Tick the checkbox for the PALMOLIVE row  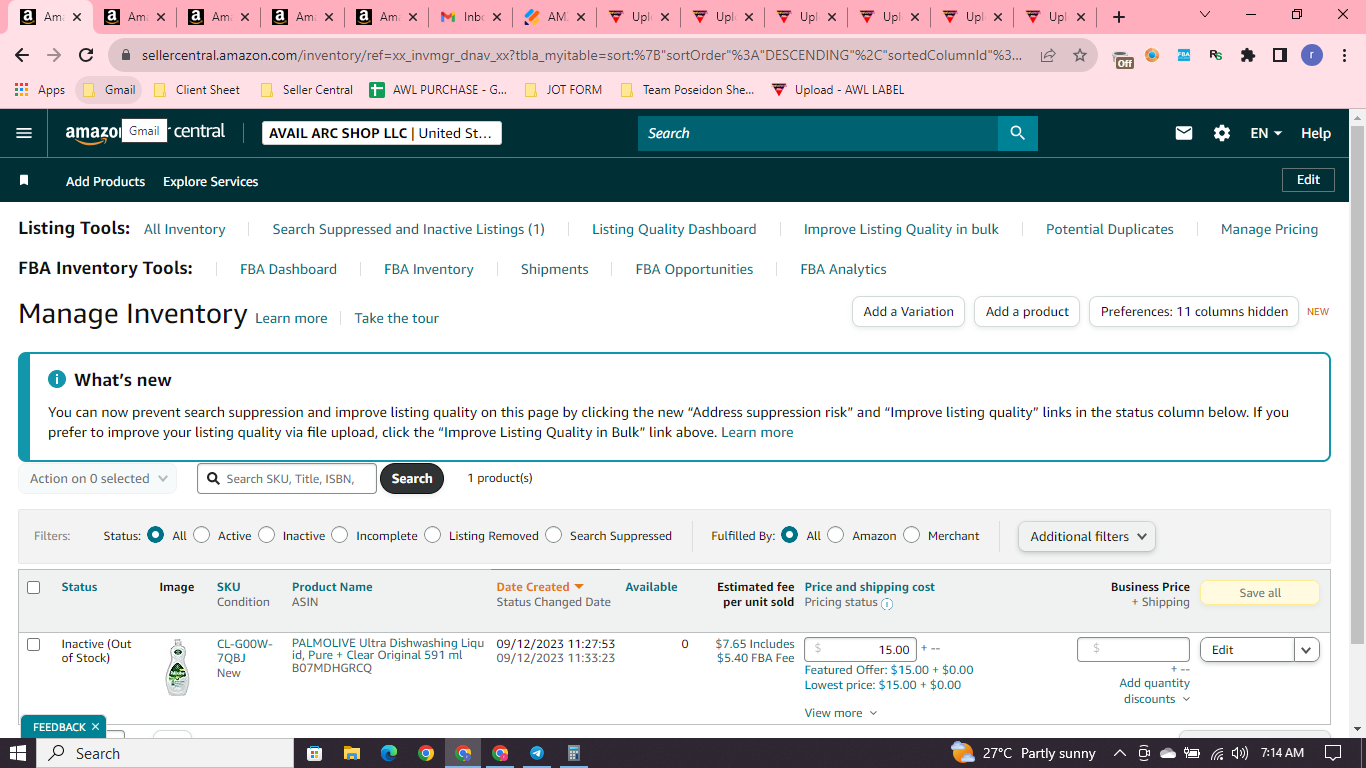tap(34, 644)
